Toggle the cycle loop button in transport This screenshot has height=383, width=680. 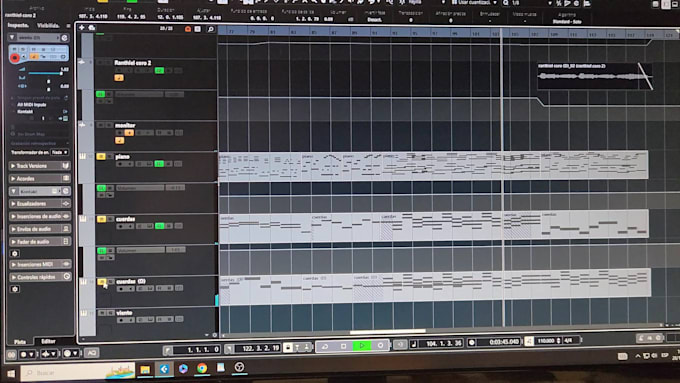324,346
